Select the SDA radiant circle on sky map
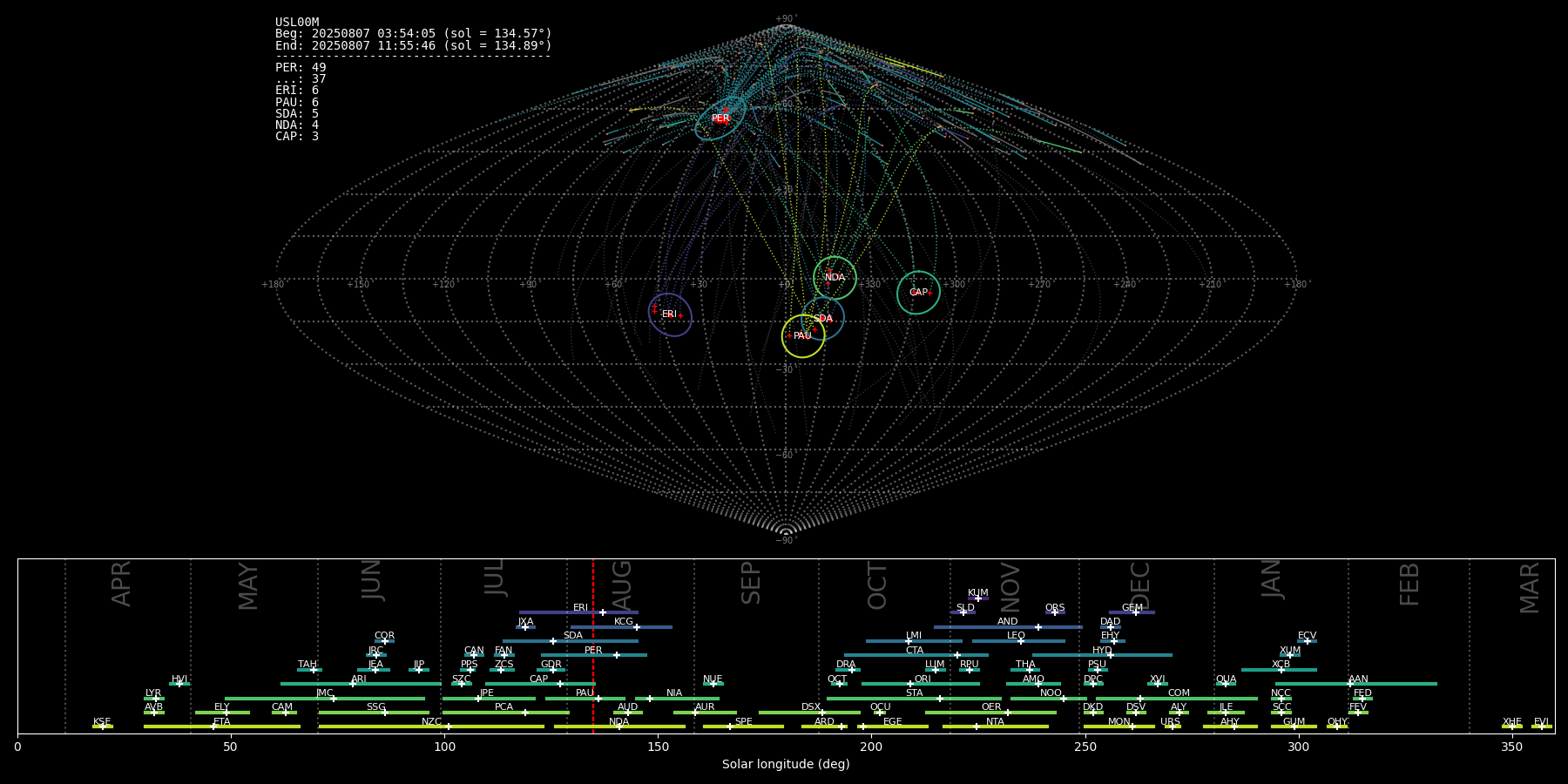1568x784 pixels. pos(822,318)
